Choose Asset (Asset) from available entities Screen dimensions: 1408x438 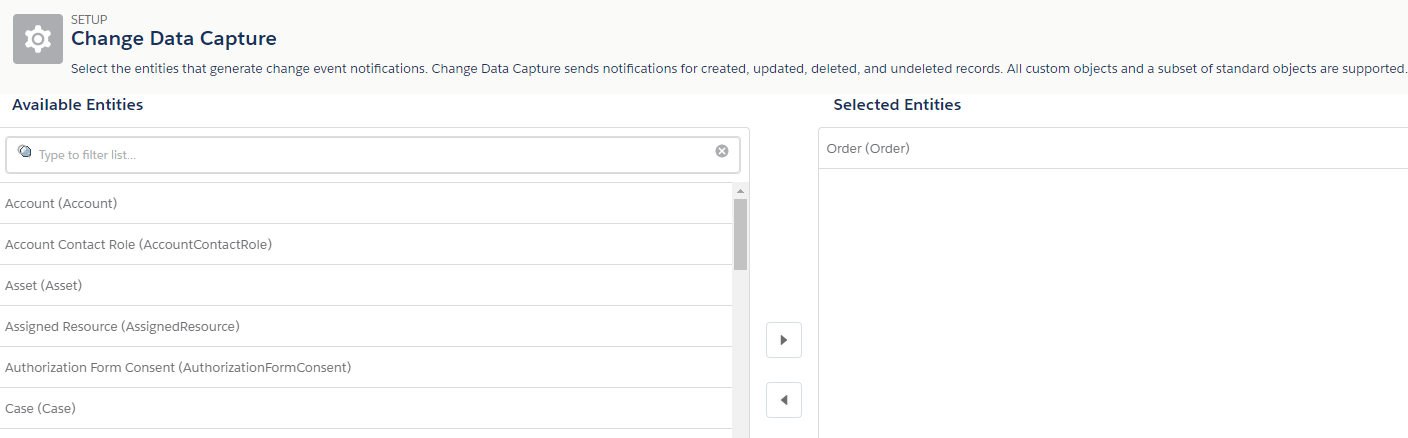43,285
